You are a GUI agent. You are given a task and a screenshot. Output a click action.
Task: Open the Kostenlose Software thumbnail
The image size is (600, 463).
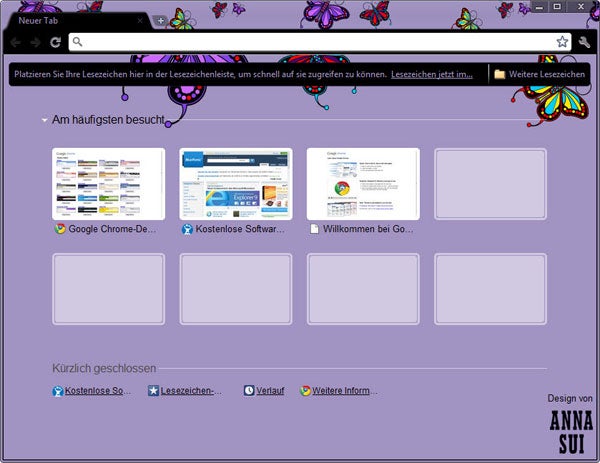(236, 184)
